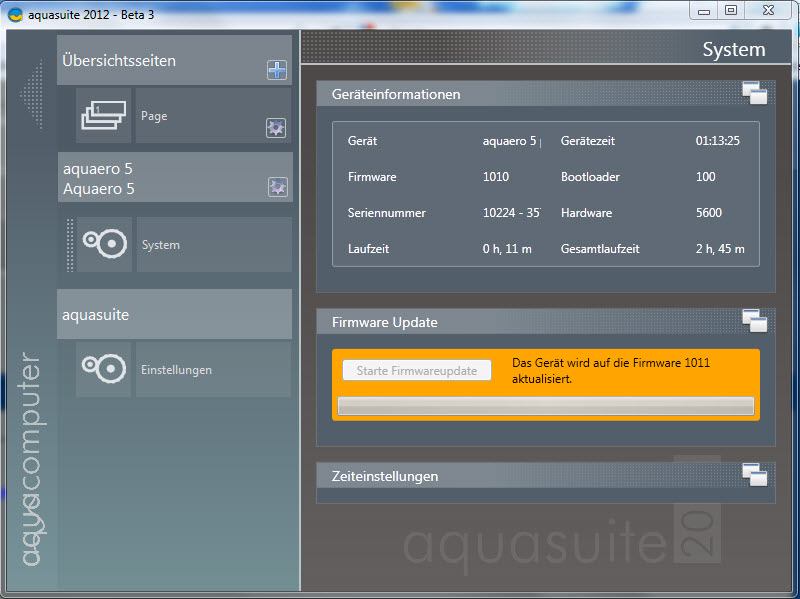Click Gerätezeit value 01:13:25
The image size is (800, 599).
pyautogui.click(x=718, y=141)
